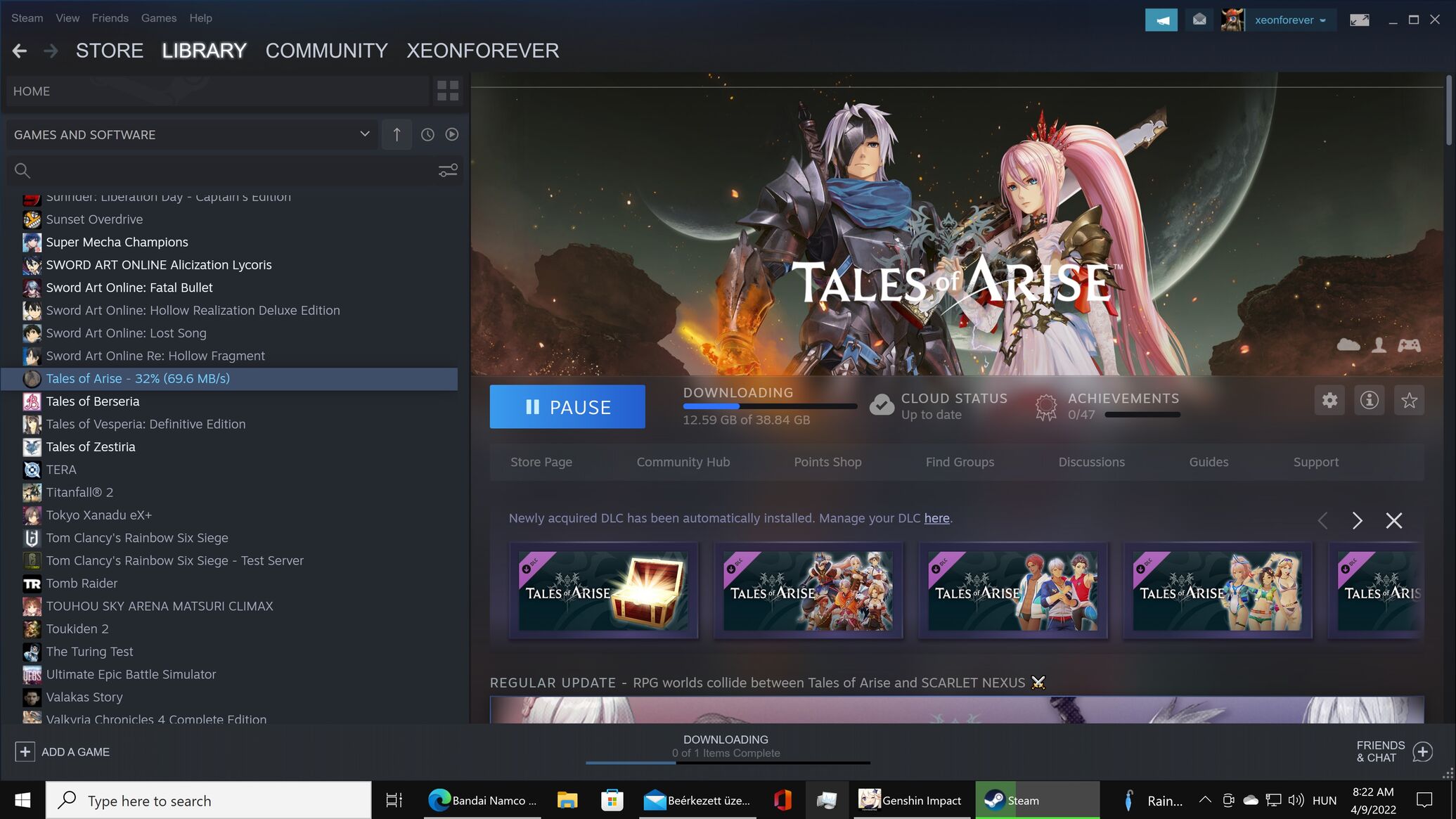Image resolution: width=1456 pixels, height=819 pixels.
Task: Click the achievements progress bar
Action: coord(1142,415)
